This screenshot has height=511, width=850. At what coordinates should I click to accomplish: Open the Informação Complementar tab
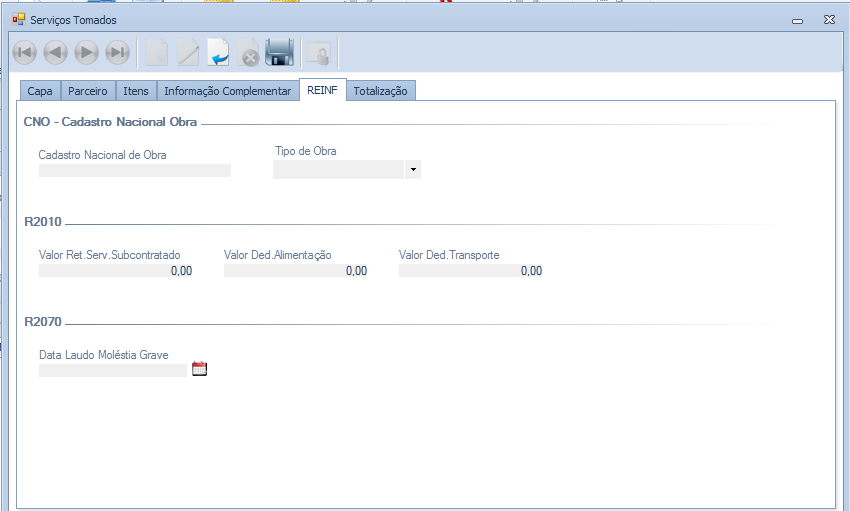click(228, 90)
